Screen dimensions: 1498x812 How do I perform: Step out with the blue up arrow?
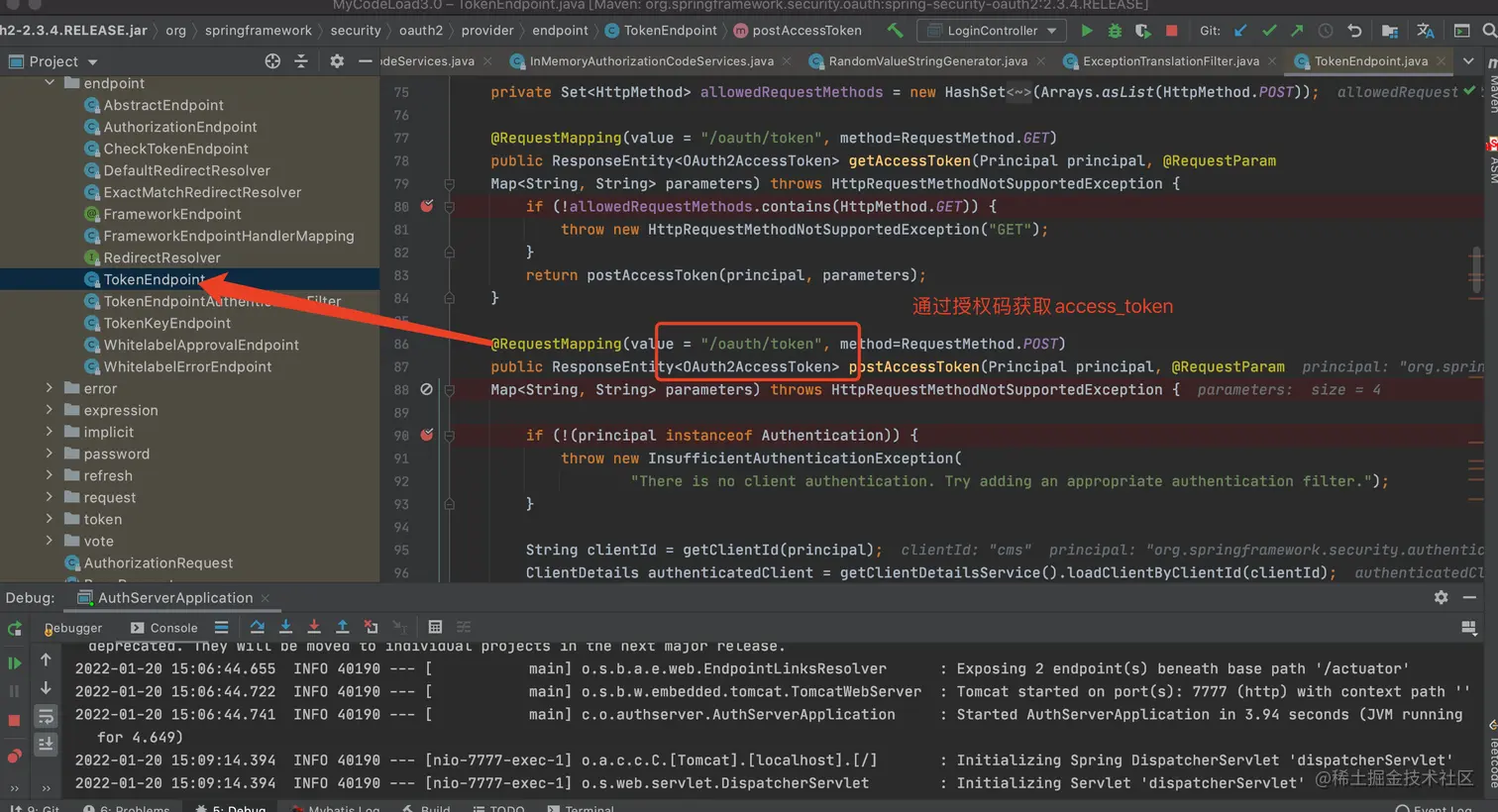[342, 627]
